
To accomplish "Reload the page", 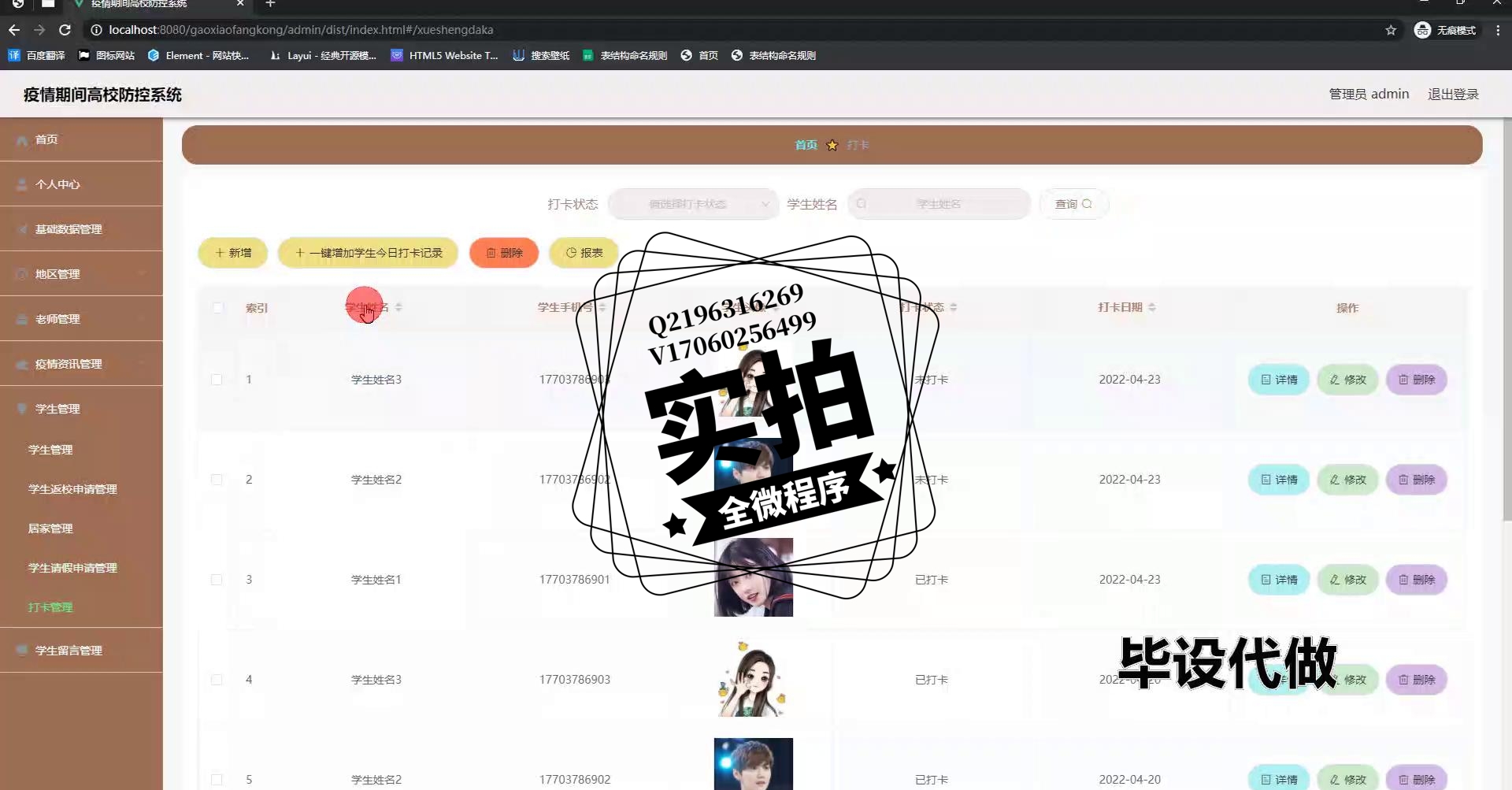I will click(x=65, y=30).
